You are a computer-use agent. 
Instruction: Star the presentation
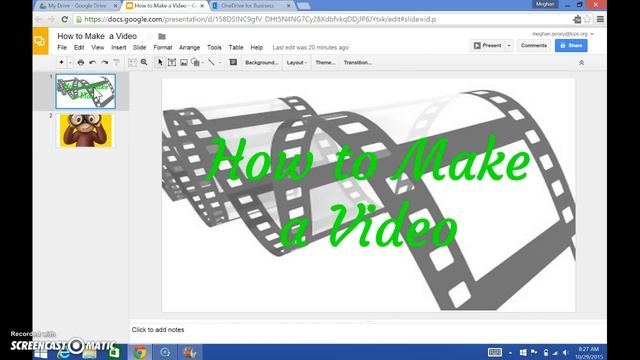click(149, 36)
